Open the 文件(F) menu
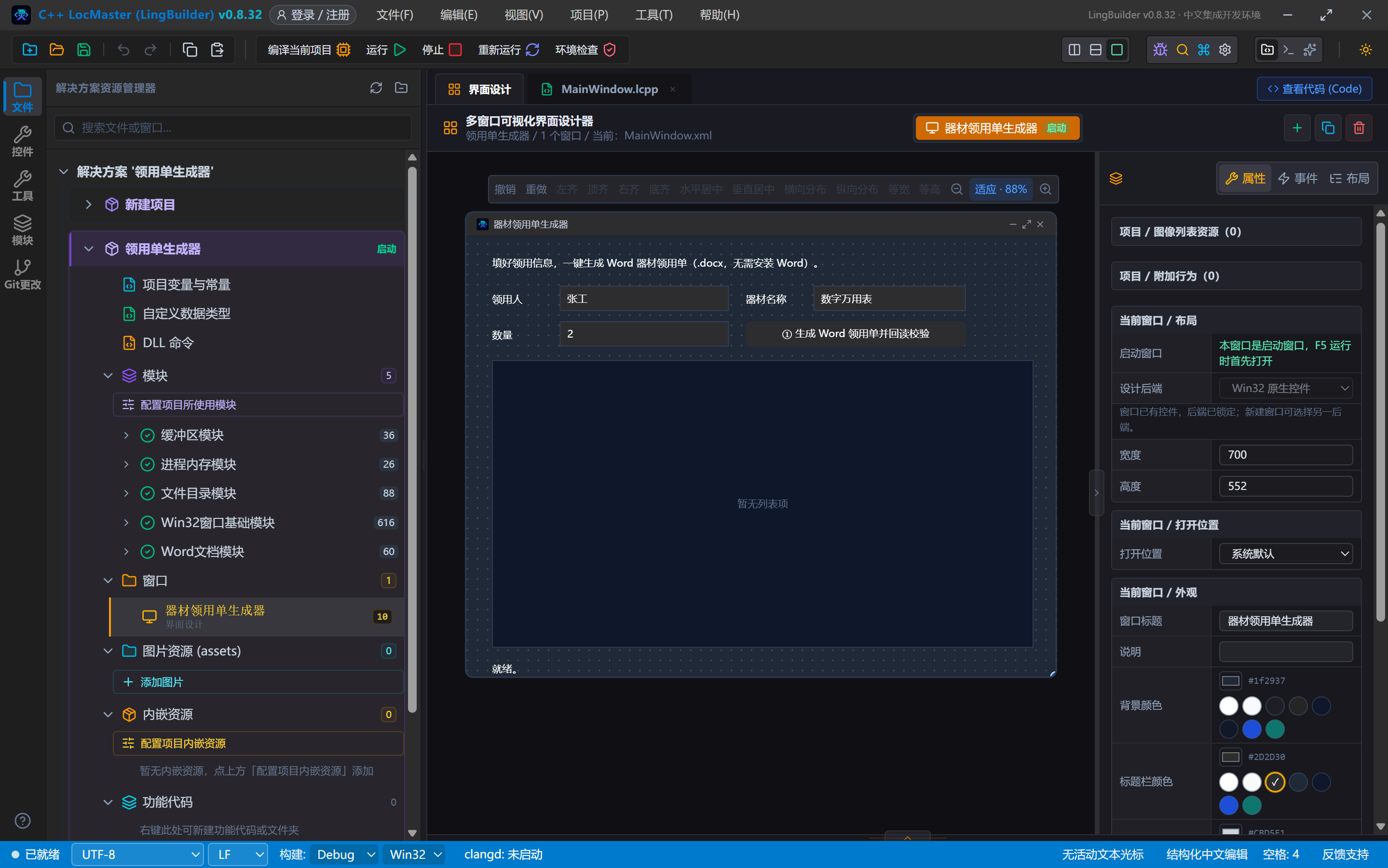1388x868 pixels. point(395,15)
